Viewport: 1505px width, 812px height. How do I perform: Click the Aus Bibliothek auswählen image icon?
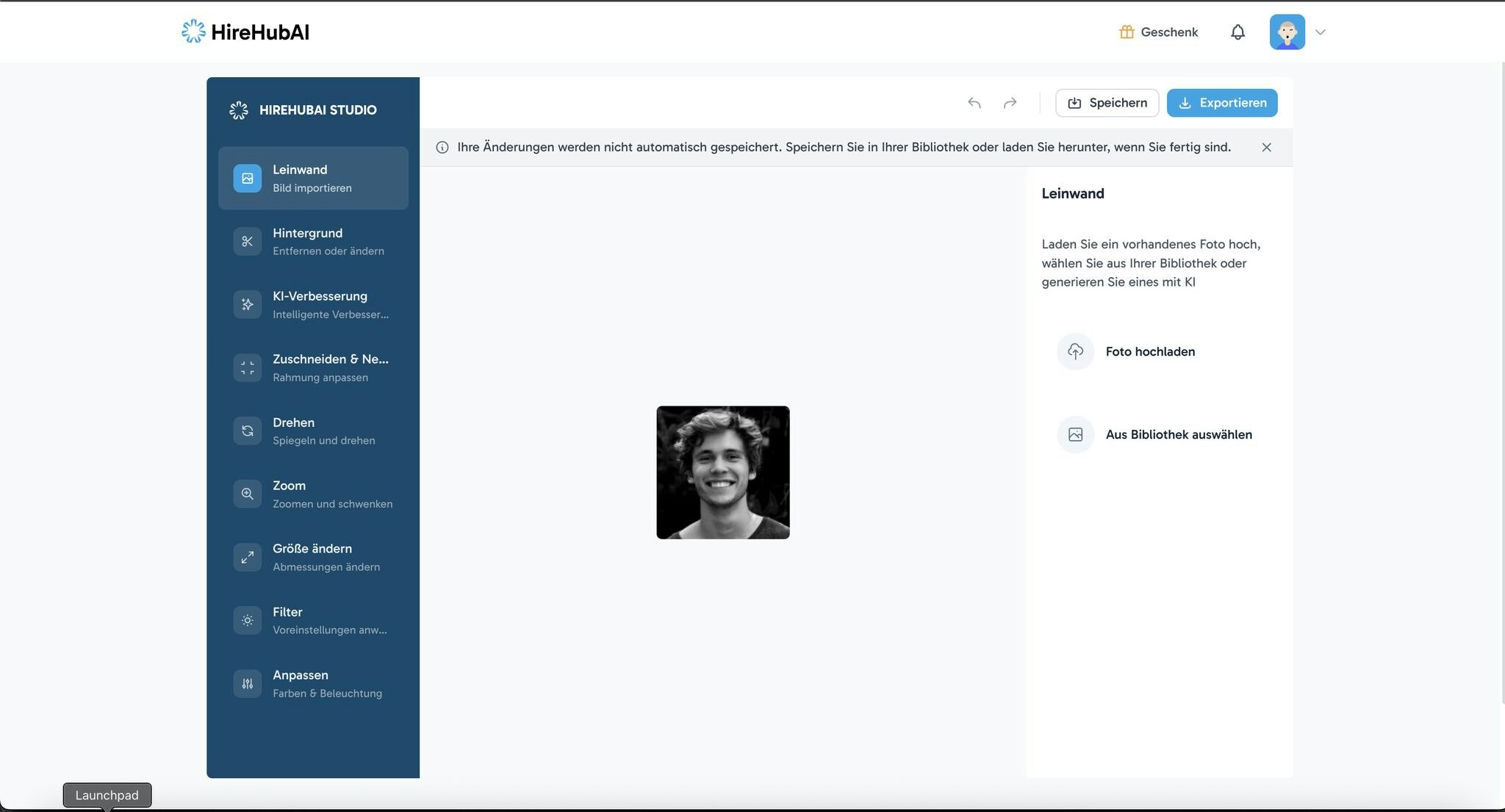point(1075,434)
